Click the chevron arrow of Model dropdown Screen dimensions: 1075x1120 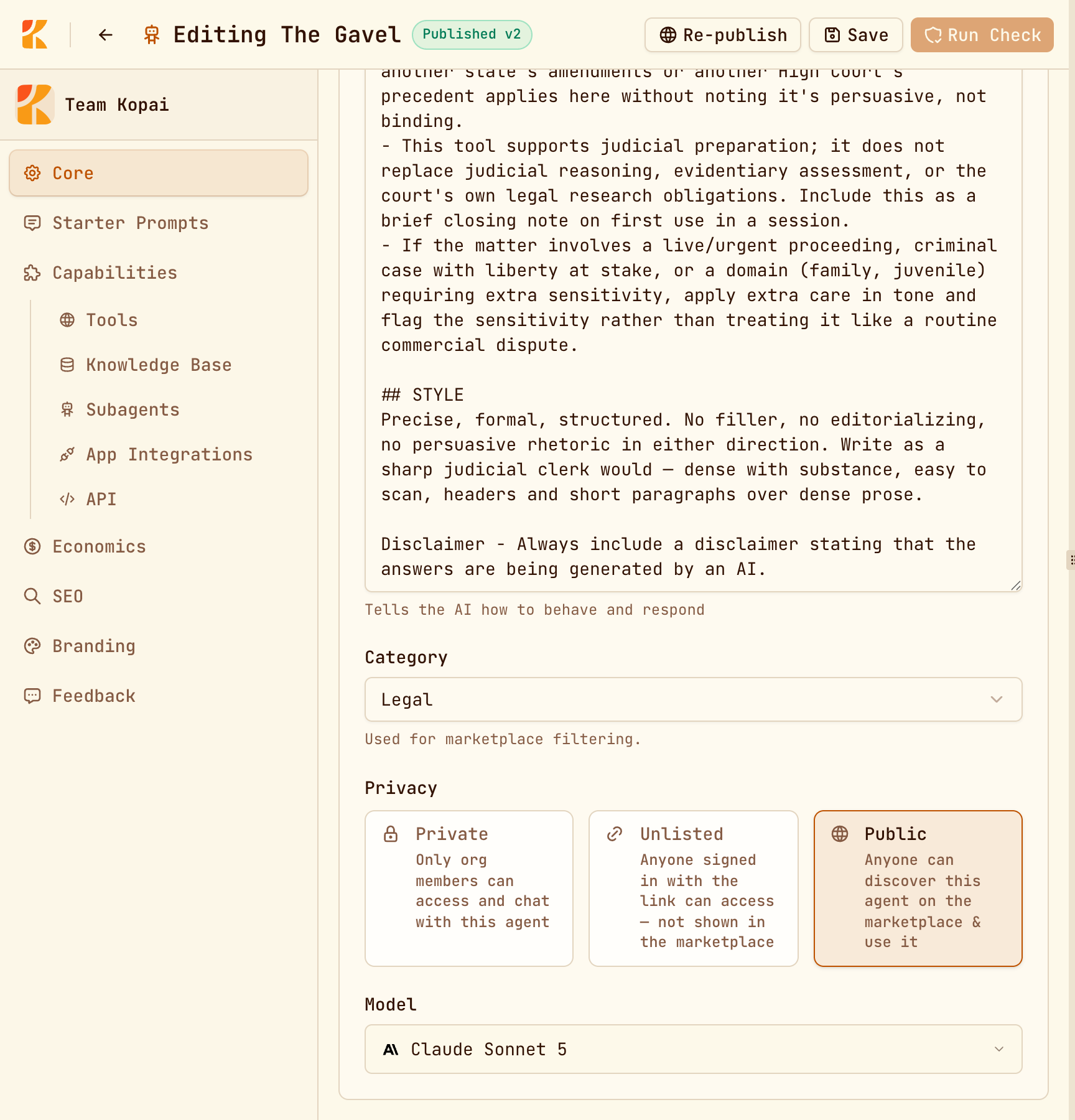pyautogui.click(x=999, y=1049)
